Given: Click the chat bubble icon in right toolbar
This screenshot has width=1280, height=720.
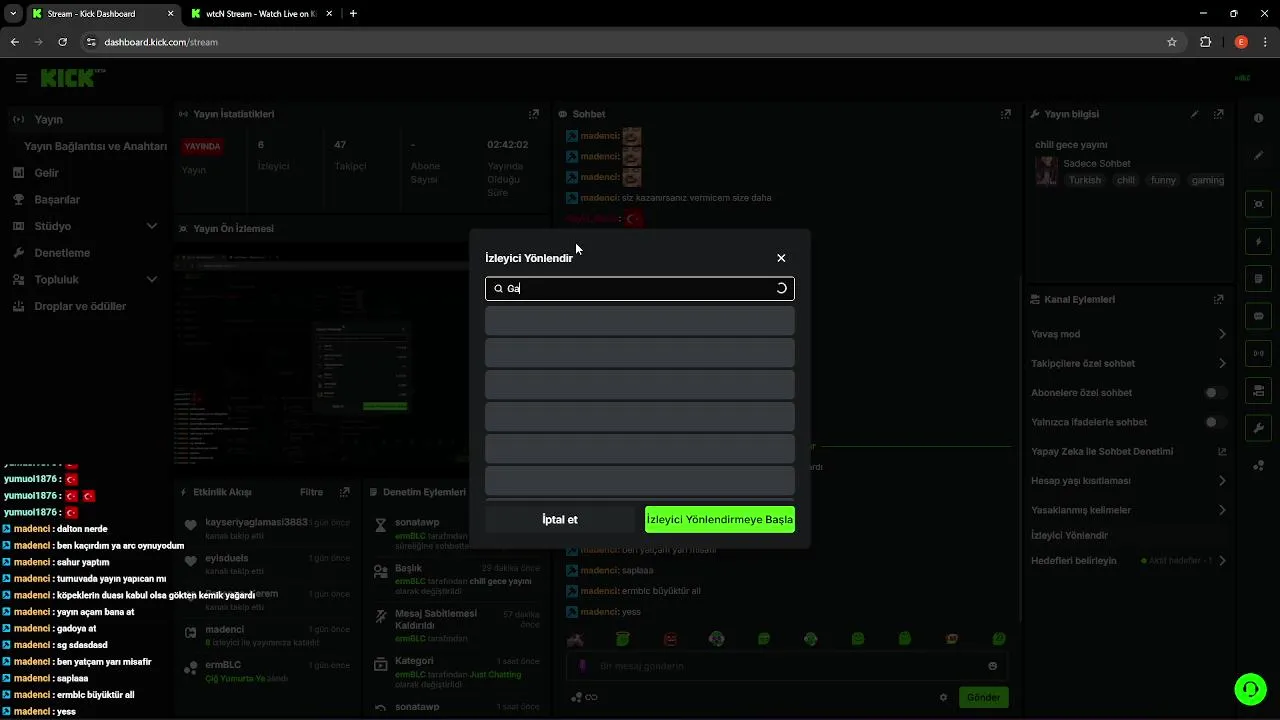Looking at the screenshot, I should [x=1258, y=315].
